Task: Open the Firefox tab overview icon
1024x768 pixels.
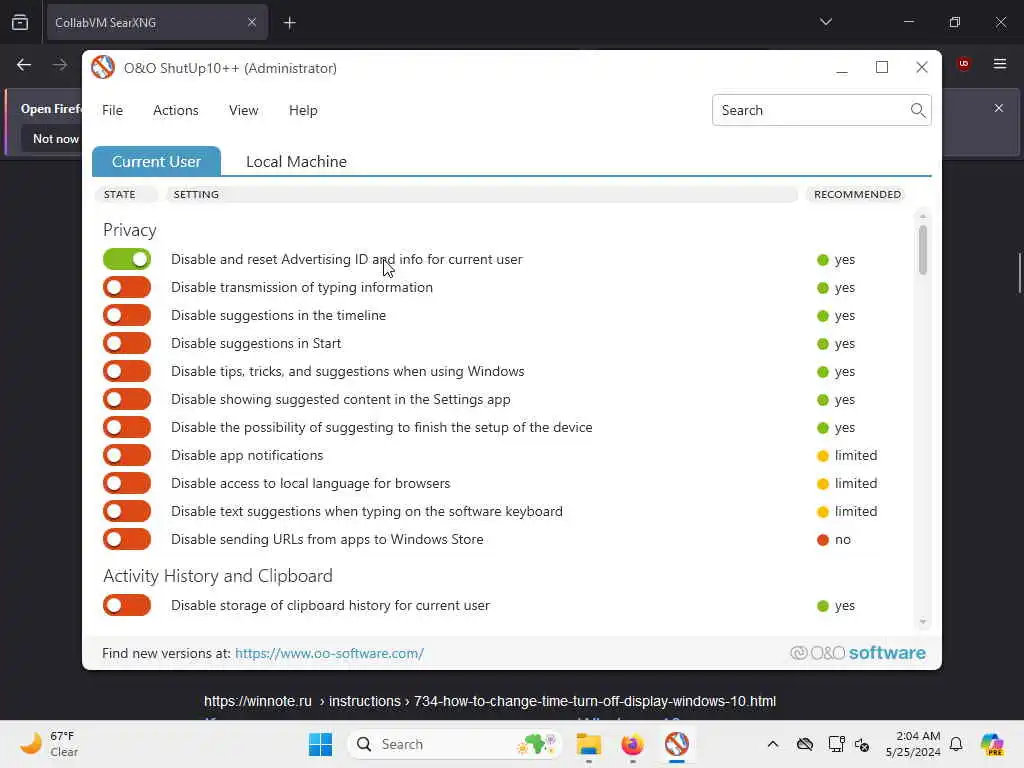Action: pyautogui.click(x=20, y=22)
